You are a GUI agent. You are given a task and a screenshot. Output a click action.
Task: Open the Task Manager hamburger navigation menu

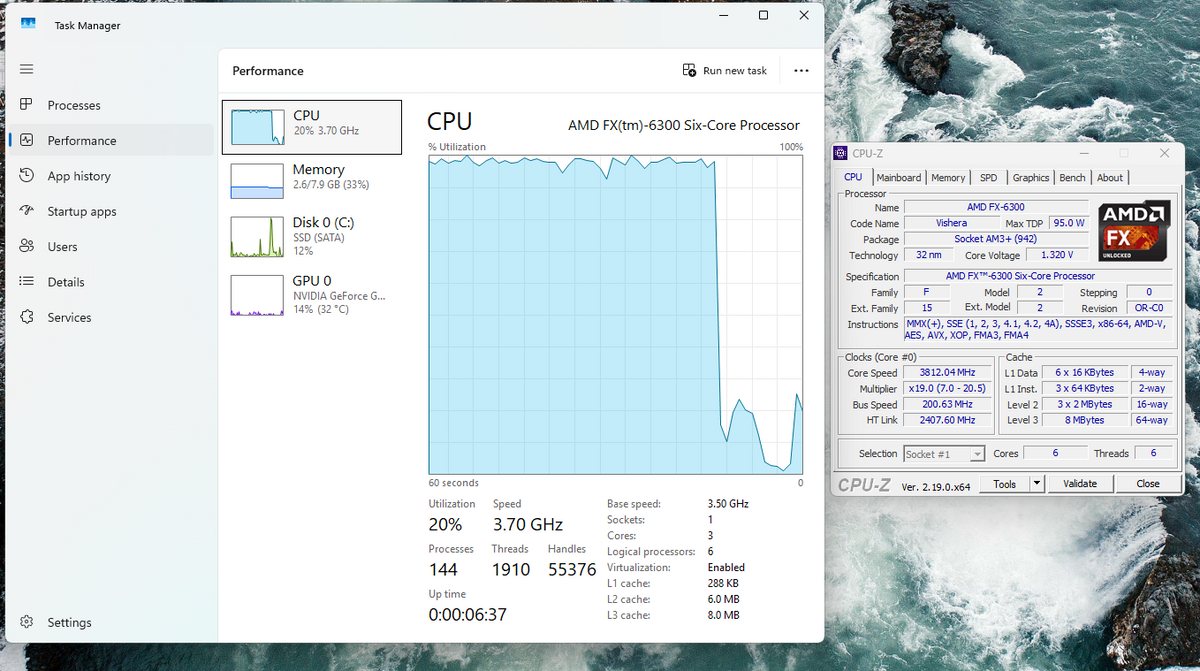click(27, 69)
